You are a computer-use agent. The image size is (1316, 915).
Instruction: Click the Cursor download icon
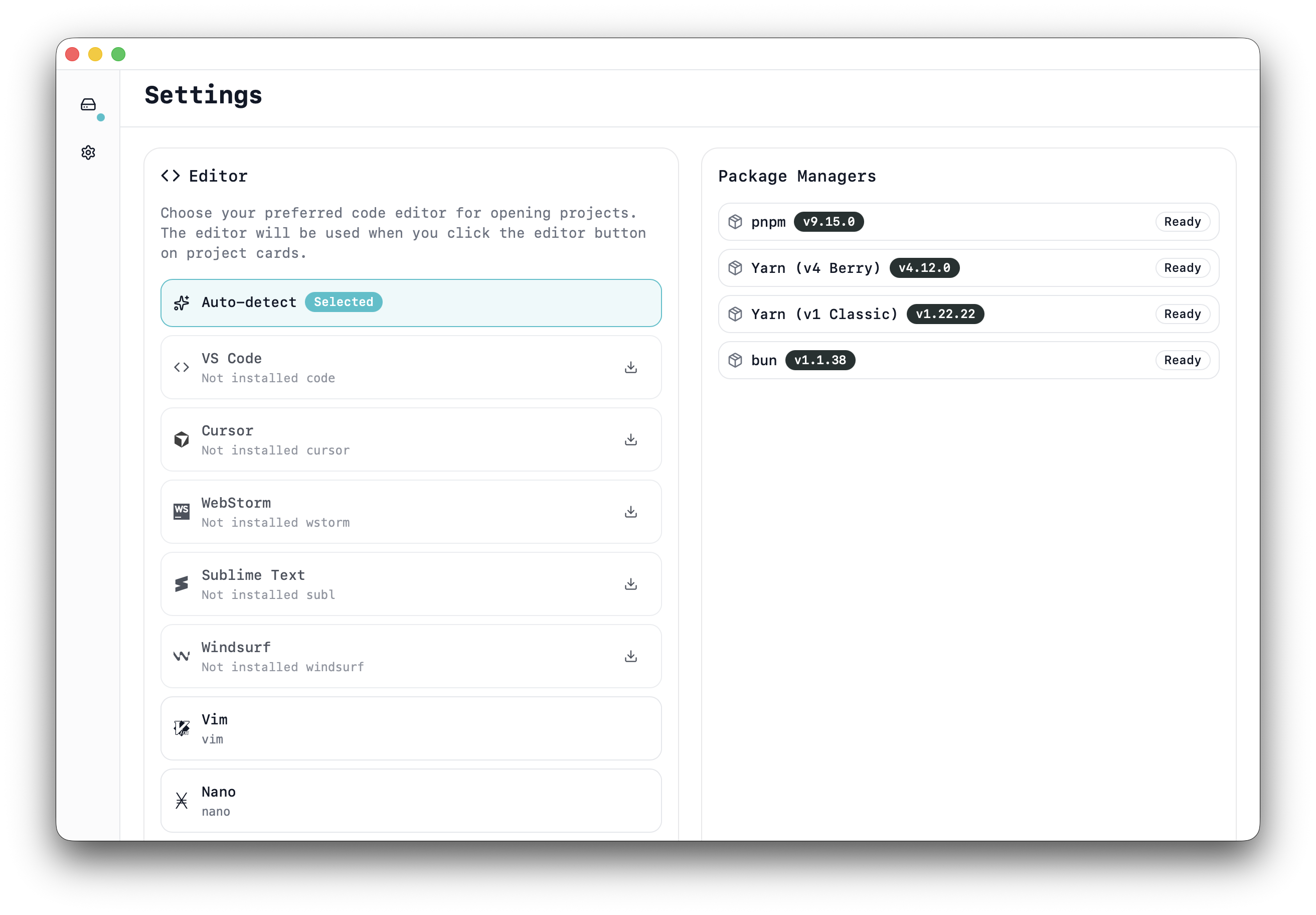[630, 440]
